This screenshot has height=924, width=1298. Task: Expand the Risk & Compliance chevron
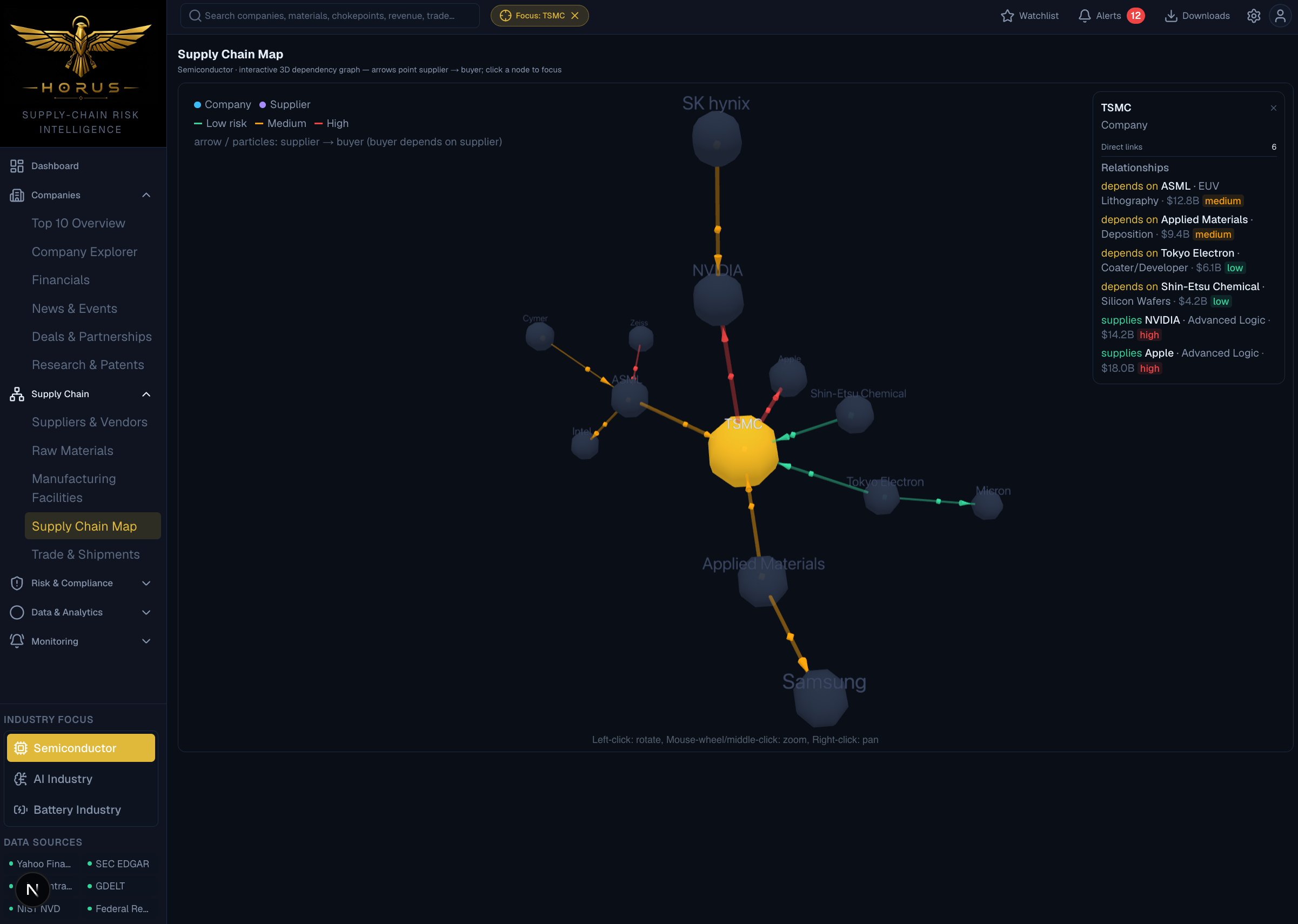146,583
